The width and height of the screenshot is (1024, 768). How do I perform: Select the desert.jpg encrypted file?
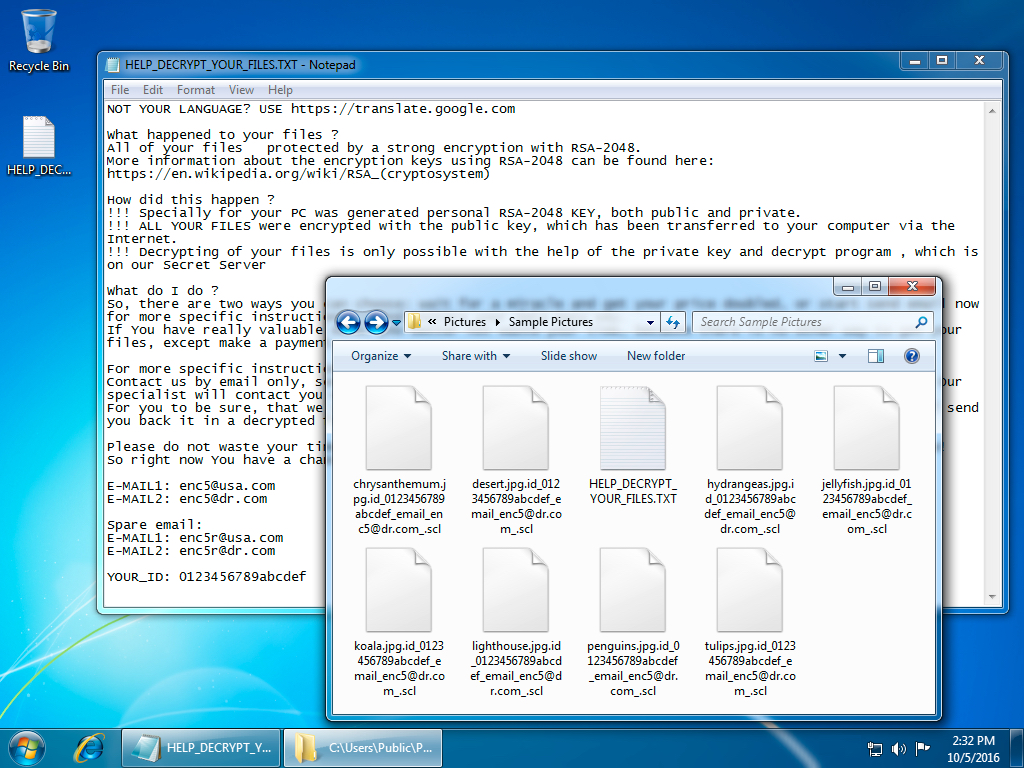(x=516, y=460)
